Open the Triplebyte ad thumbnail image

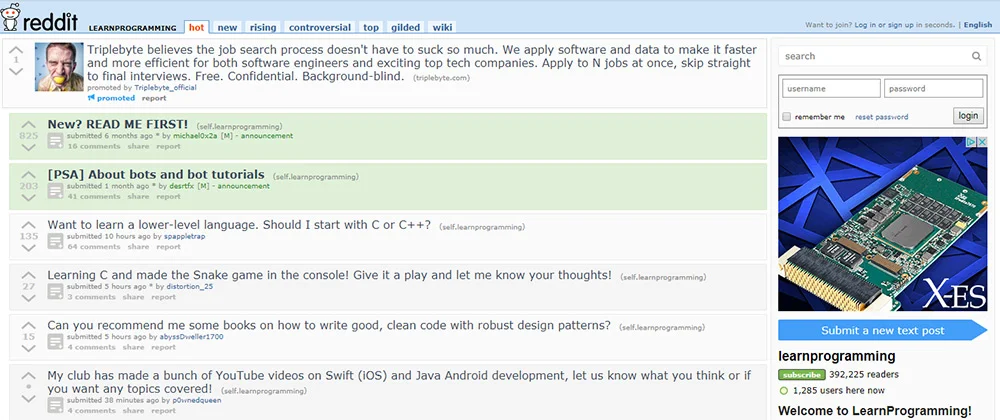tap(59, 67)
